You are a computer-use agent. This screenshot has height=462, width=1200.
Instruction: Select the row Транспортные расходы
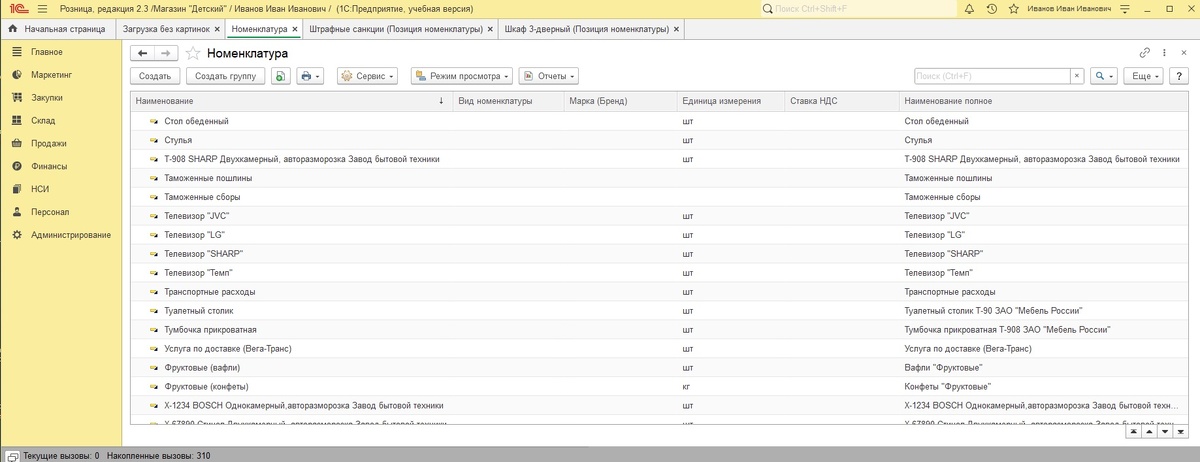click(x=659, y=292)
